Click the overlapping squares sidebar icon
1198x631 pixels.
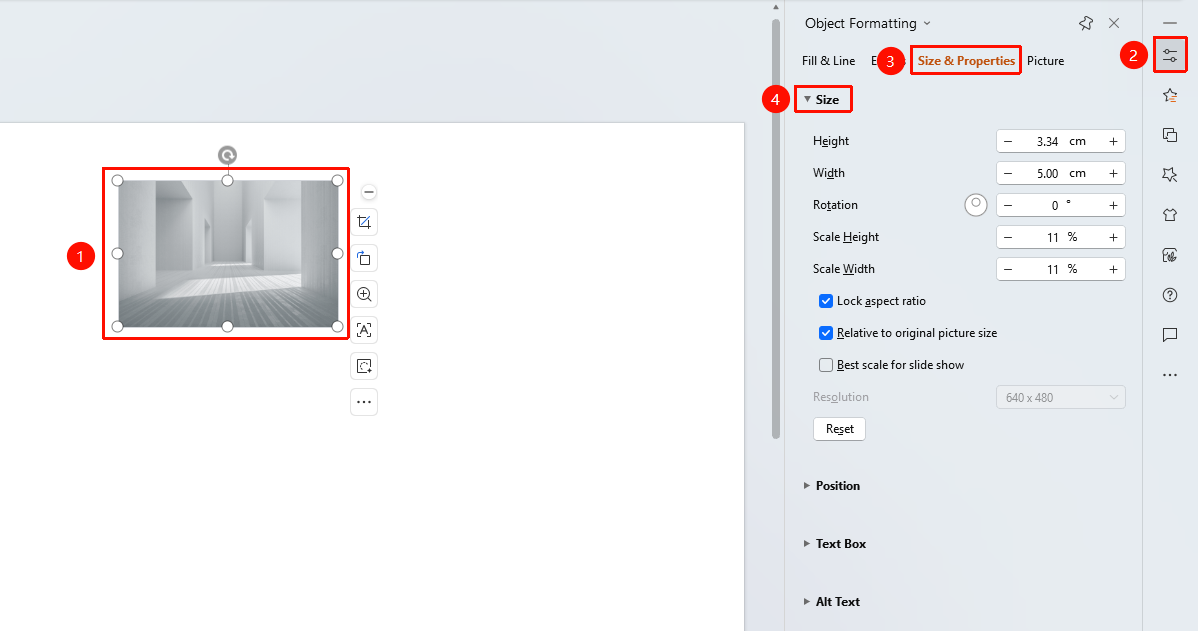(x=1170, y=135)
